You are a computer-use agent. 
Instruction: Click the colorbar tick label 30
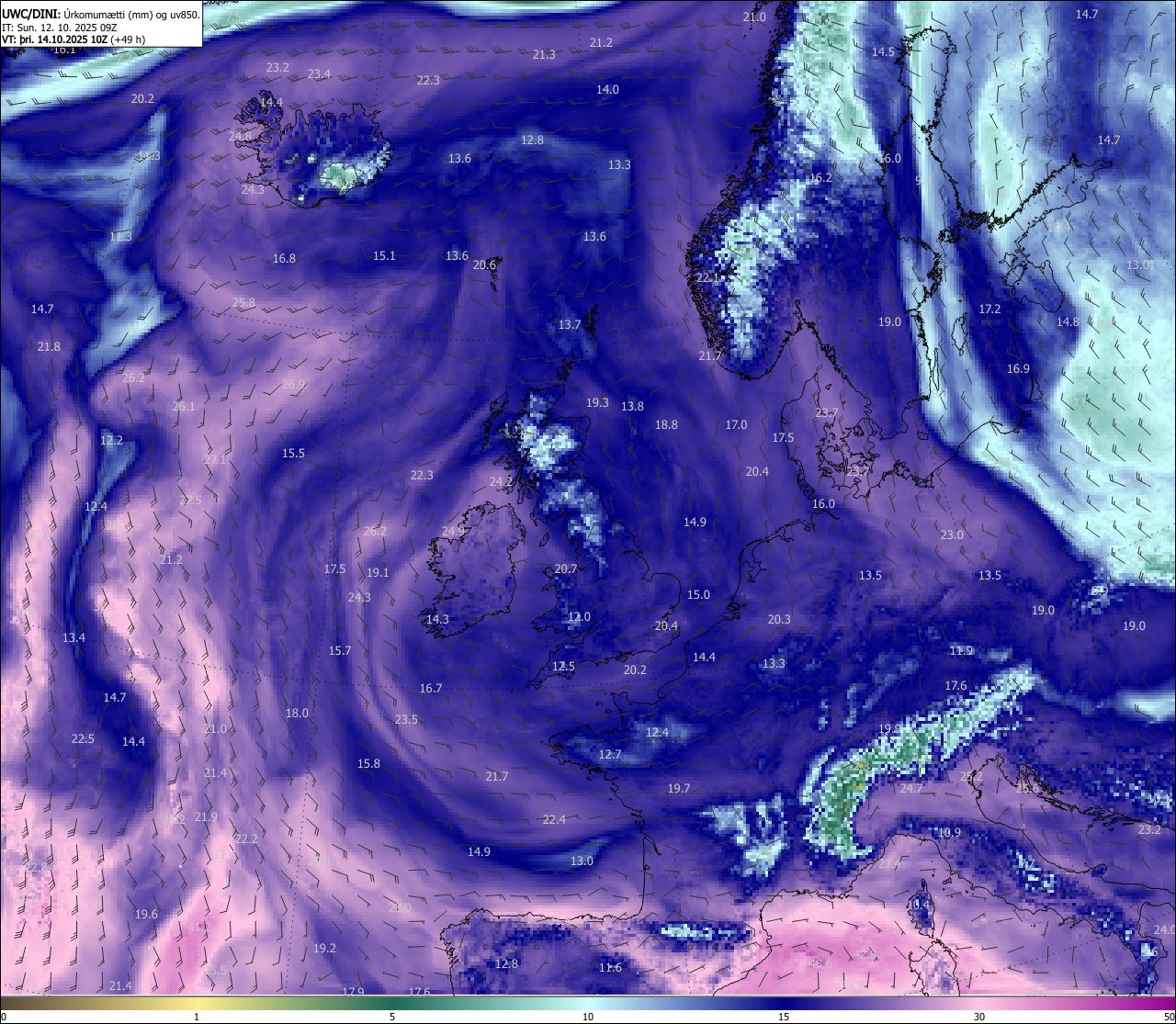click(979, 1017)
